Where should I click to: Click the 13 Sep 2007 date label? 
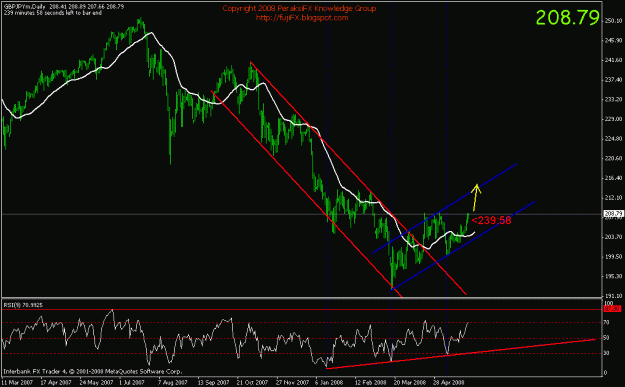point(213,382)
